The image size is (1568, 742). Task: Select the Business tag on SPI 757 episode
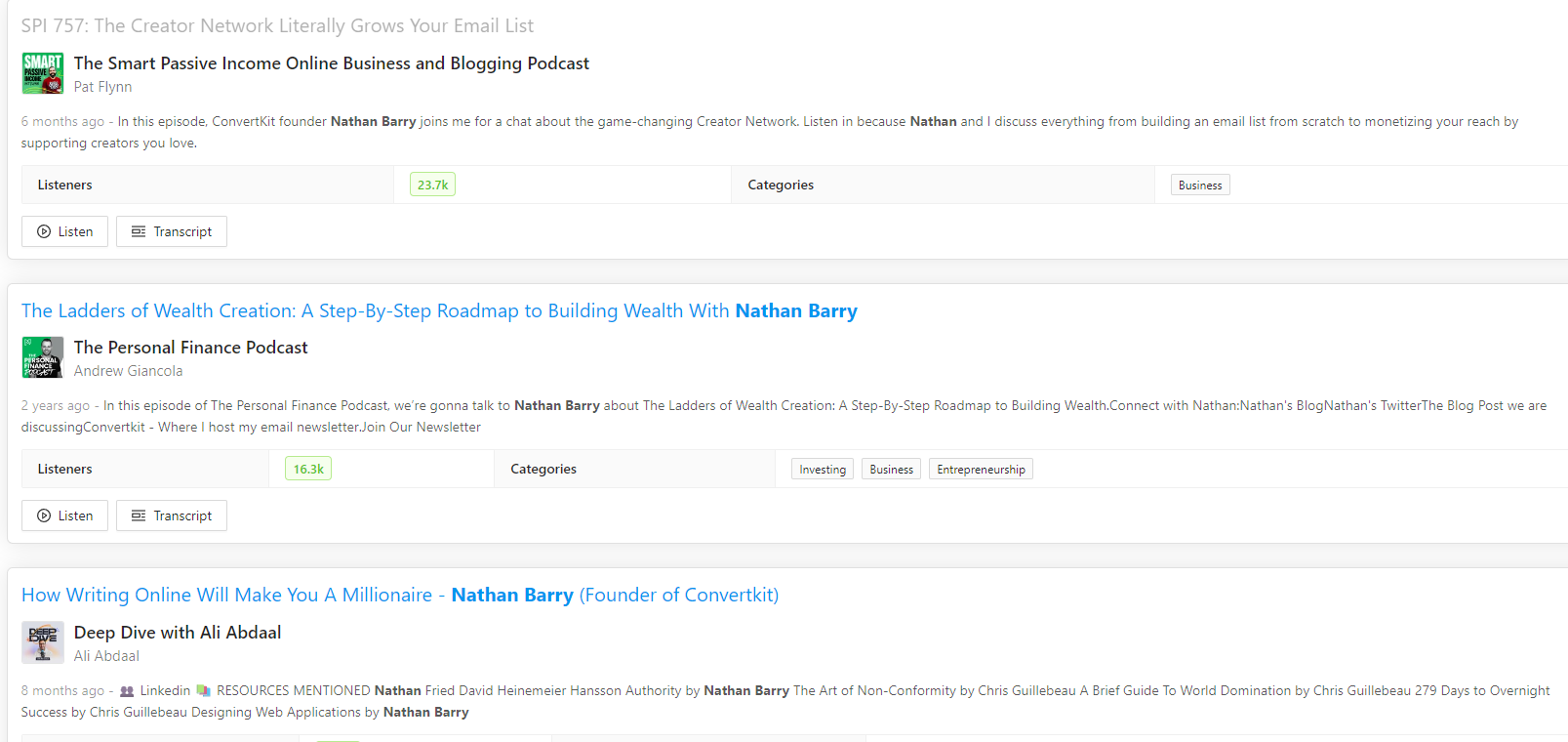pos(1200,185)
